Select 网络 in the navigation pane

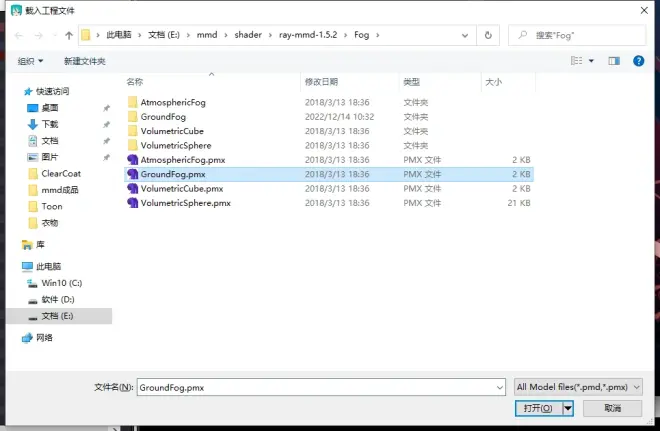click(x=44, y=338)
